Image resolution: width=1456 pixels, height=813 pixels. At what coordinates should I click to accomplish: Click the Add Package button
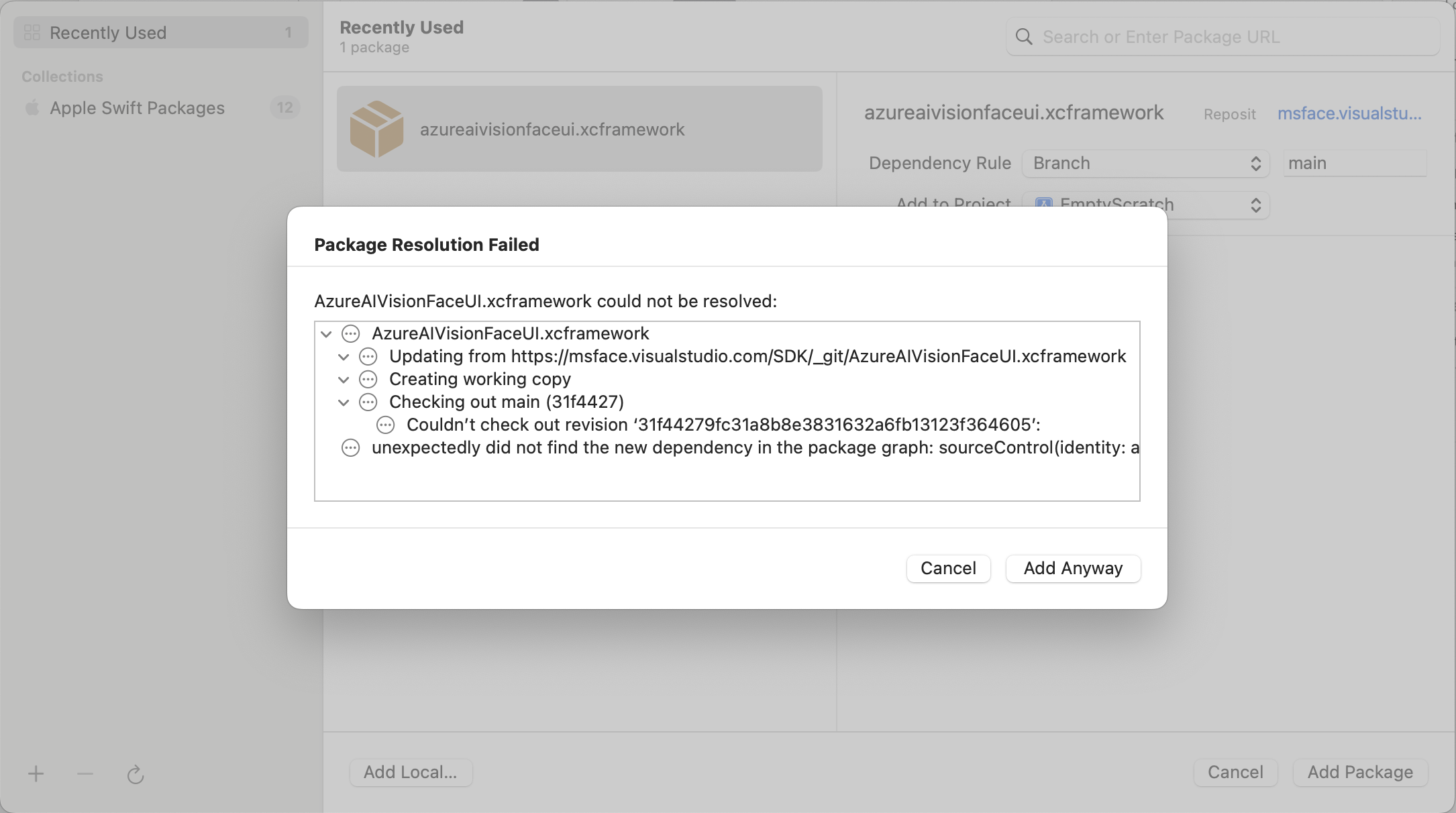tap(1360, 772)
